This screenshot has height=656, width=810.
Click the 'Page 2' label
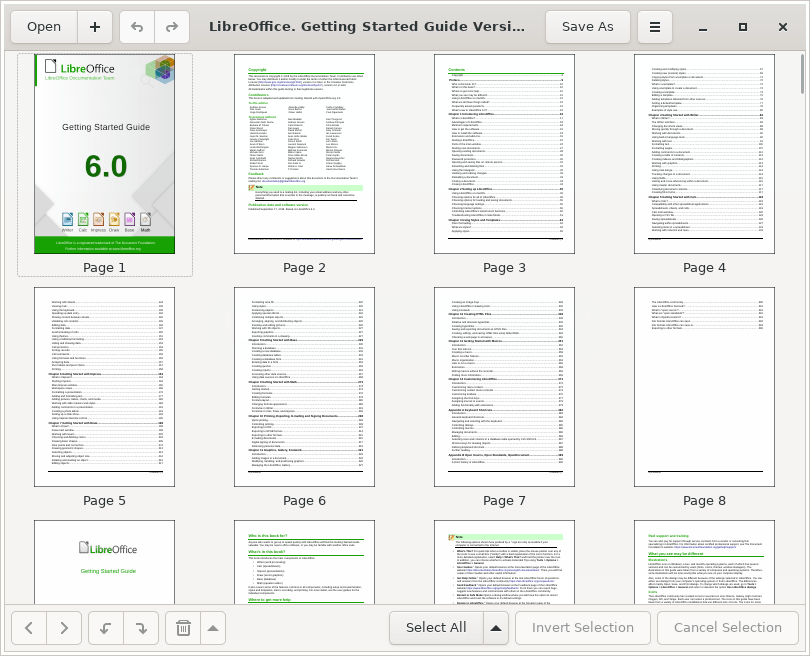[304, 268]
